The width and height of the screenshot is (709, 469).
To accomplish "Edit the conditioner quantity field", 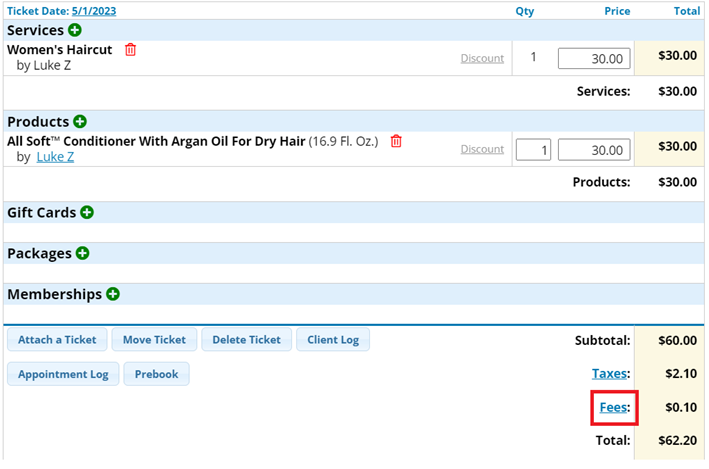I will click(533, 150).
